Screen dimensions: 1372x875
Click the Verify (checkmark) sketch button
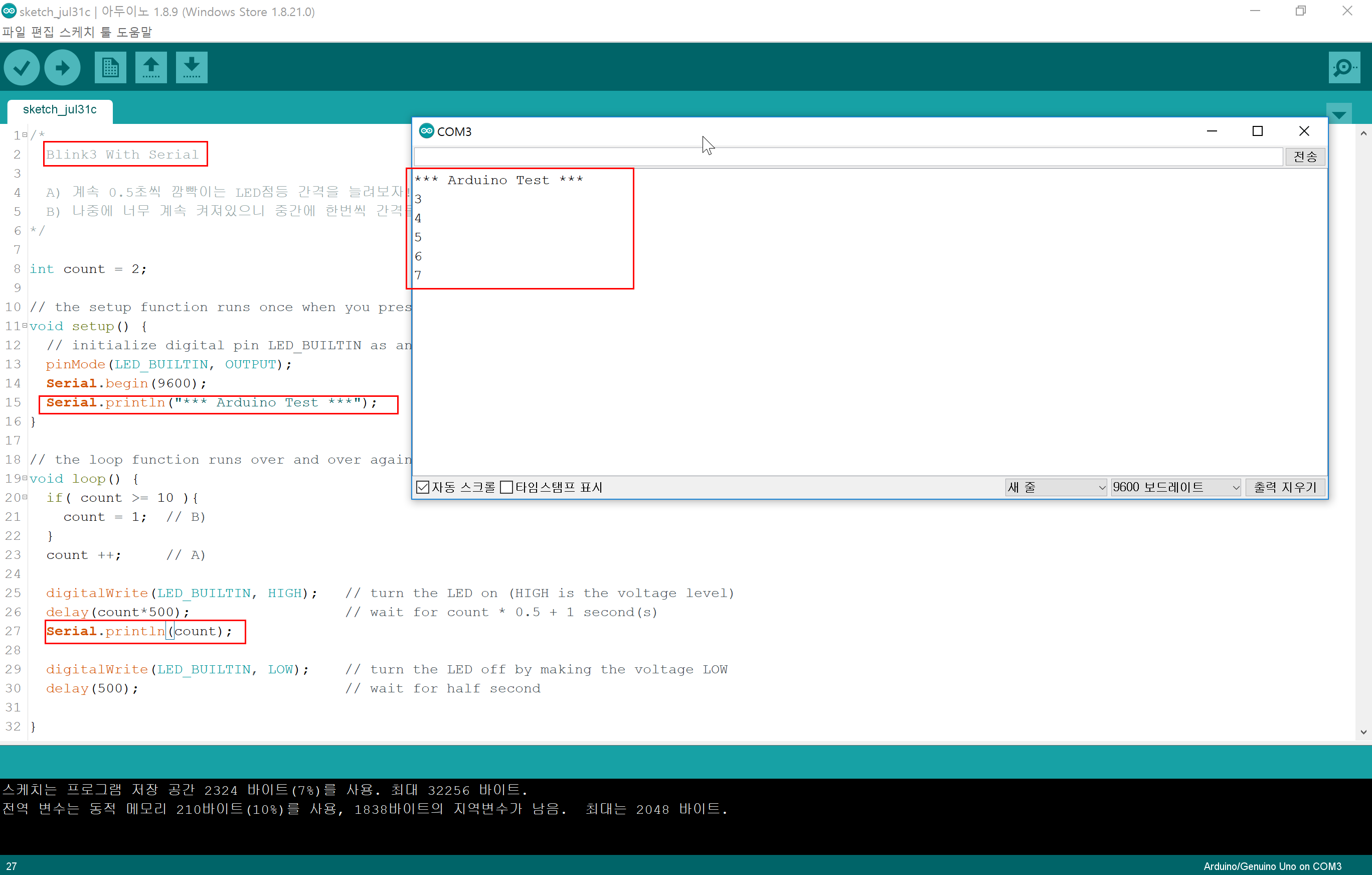(22, 68)
